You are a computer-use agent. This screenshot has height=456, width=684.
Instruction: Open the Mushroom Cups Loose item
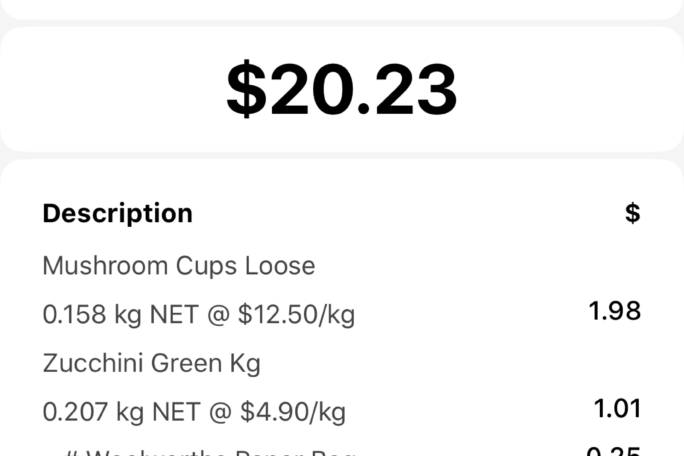tap(178, 266)
